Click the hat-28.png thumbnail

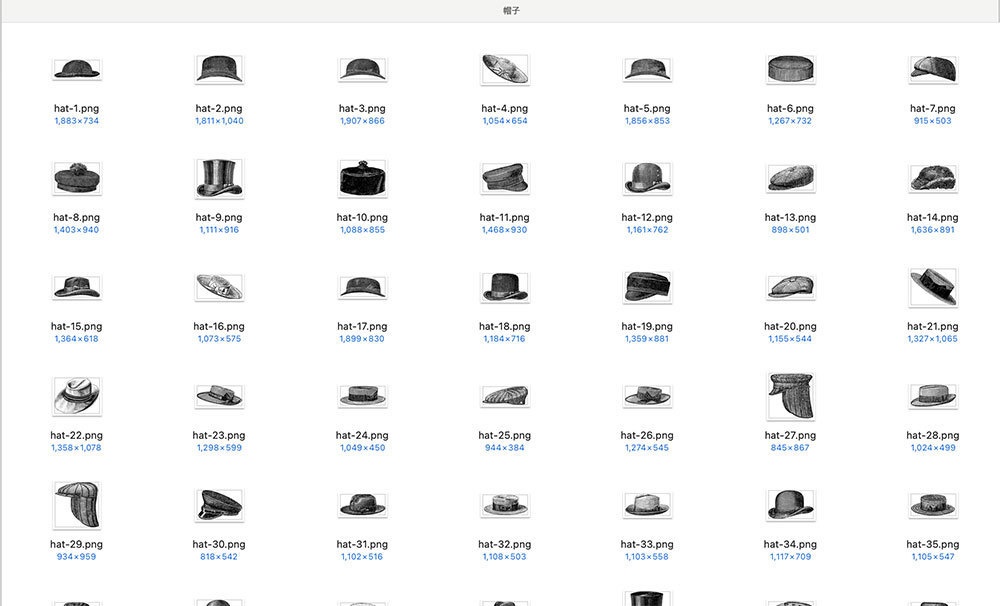(x=932, y=396)
